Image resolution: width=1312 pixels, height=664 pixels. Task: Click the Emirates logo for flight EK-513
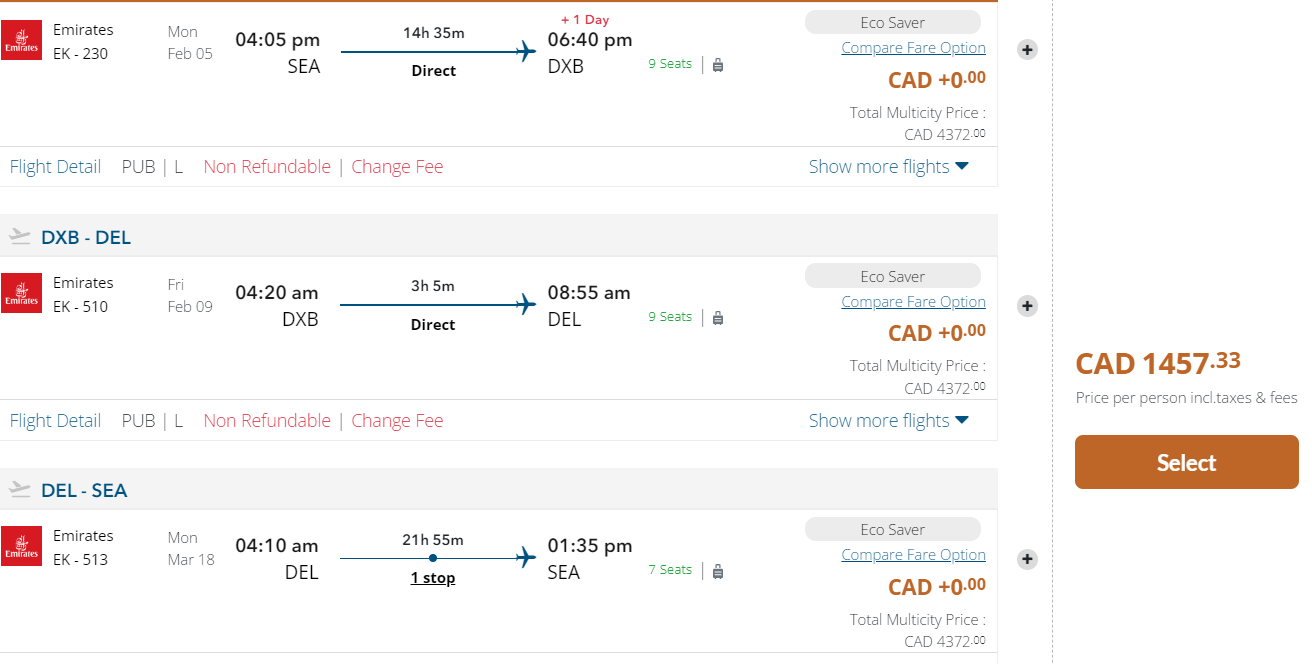pyautogui.click(x=21, y=546)
